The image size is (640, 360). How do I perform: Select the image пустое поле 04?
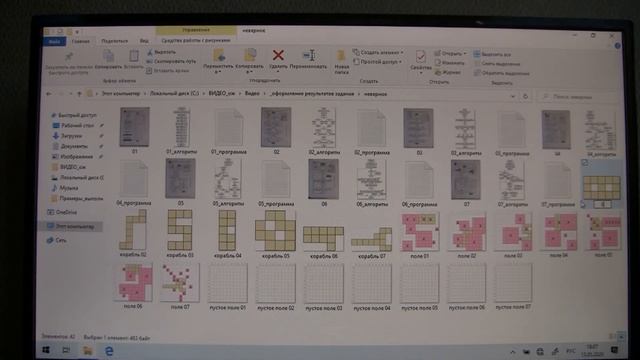pyautogui.click(x=371, y=287)
